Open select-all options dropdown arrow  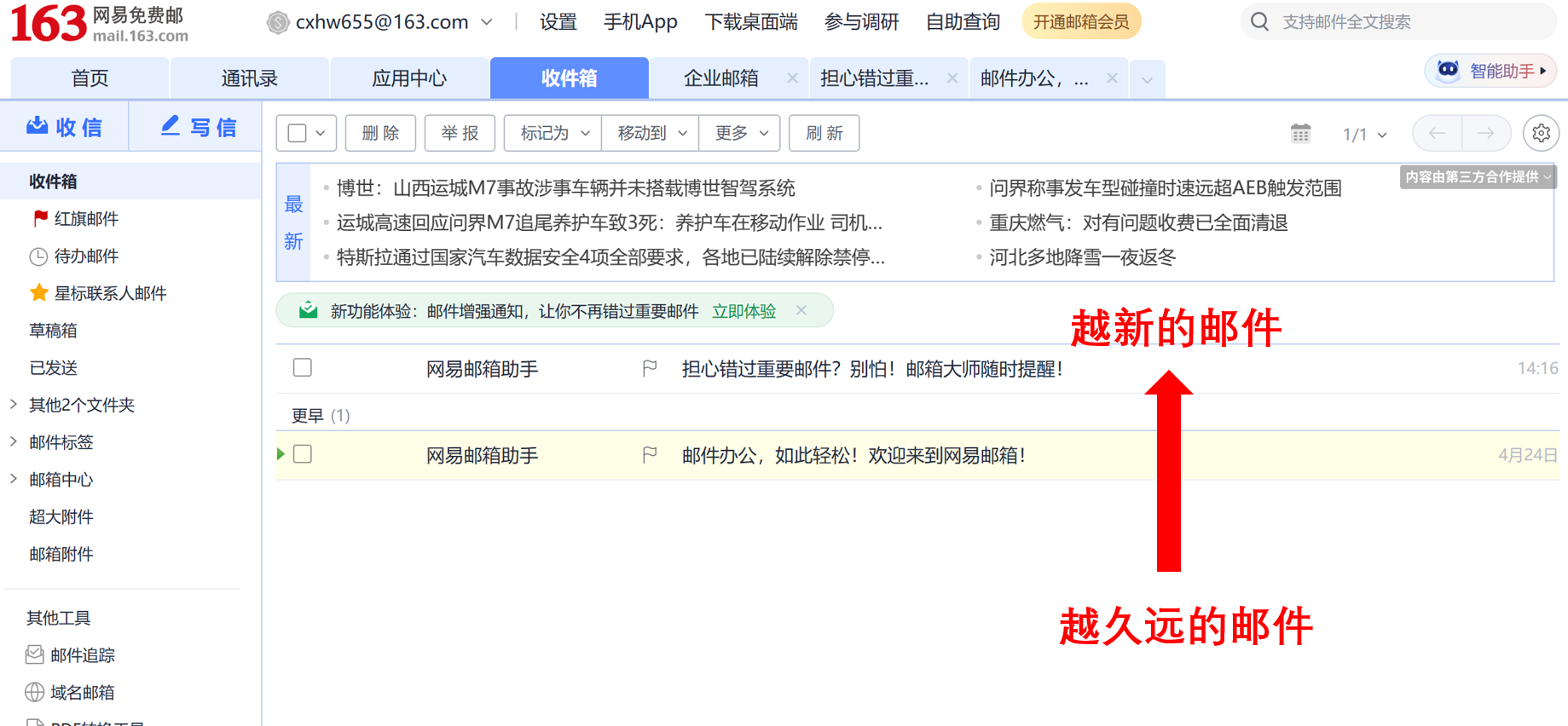321,133
